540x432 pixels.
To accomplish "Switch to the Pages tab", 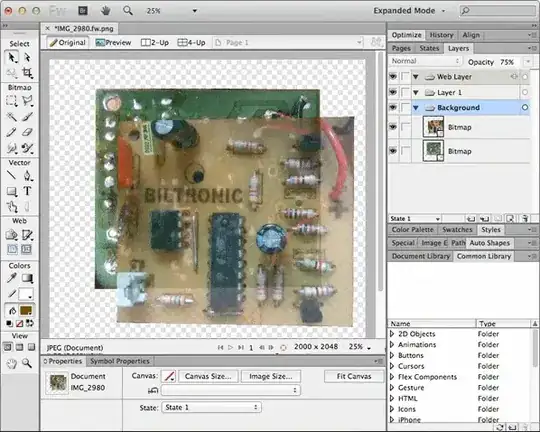I will 401,48.
